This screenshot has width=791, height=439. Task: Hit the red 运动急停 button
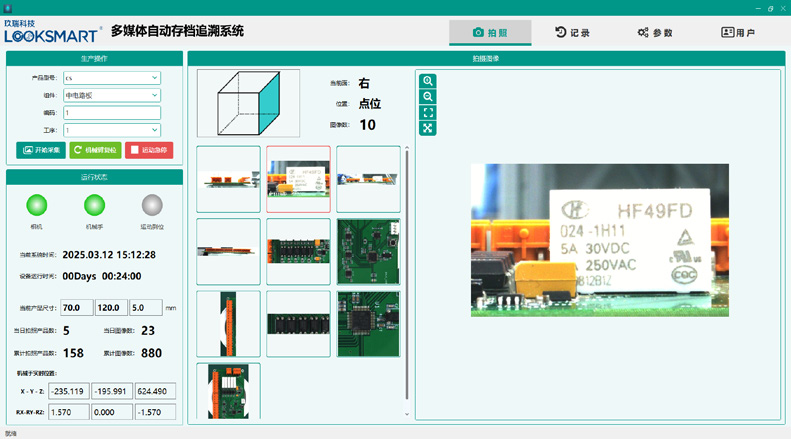click(x=149, y=150)
